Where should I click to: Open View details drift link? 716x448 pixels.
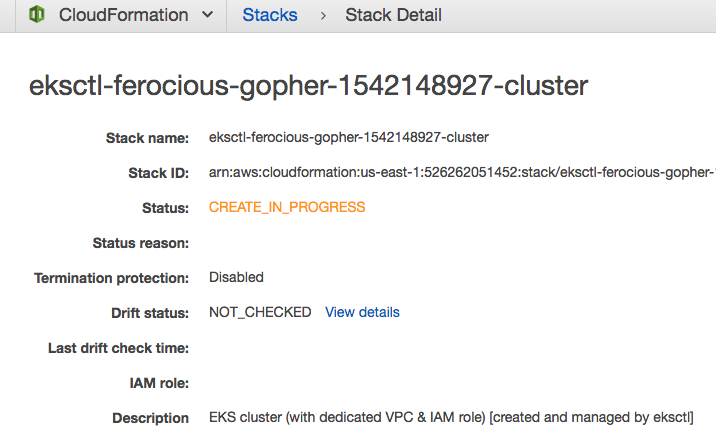362,312
